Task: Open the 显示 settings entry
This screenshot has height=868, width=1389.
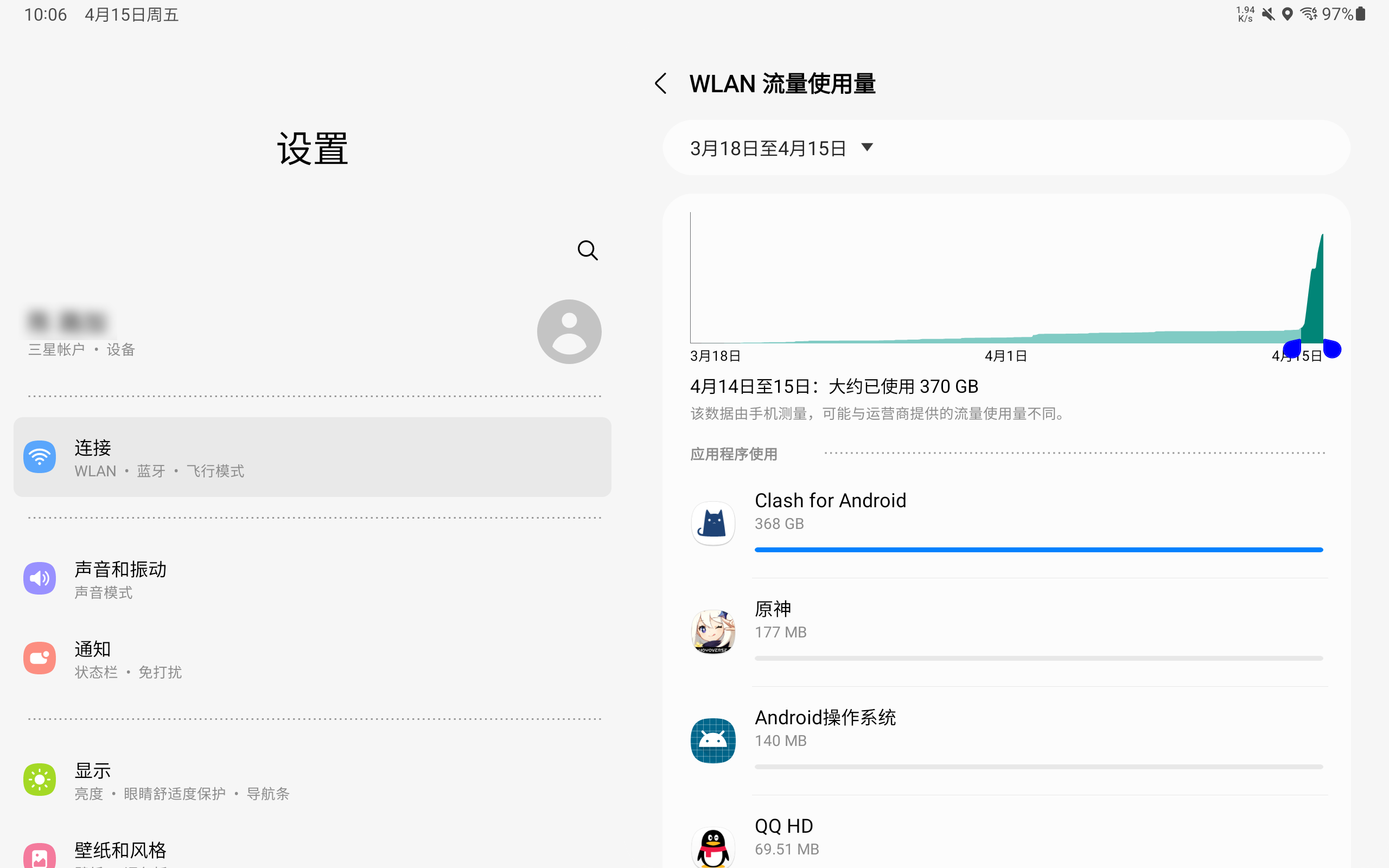Action: (93, 770)
